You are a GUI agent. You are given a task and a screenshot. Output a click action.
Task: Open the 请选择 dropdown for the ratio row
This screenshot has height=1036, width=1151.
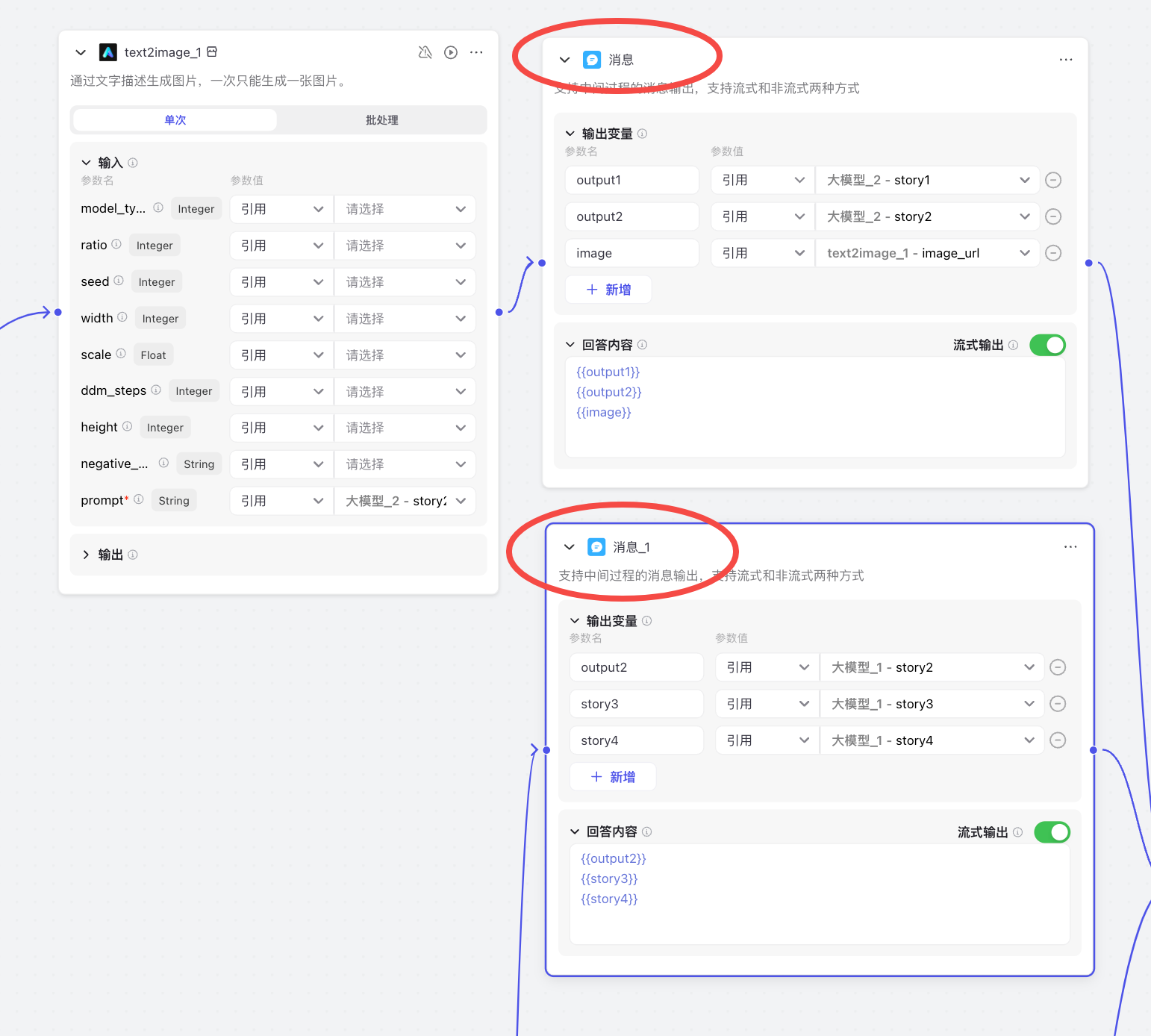405,246
